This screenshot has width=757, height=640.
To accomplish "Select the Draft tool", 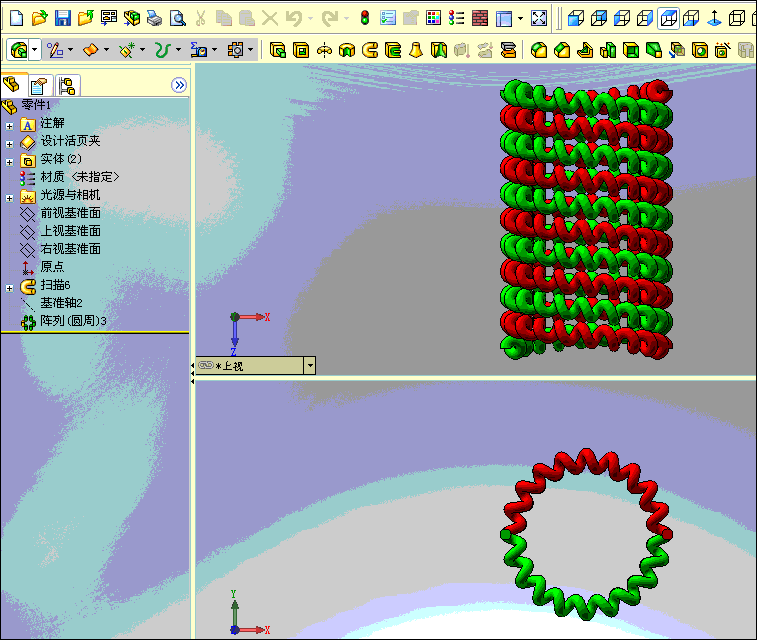I will pos(653,50).
